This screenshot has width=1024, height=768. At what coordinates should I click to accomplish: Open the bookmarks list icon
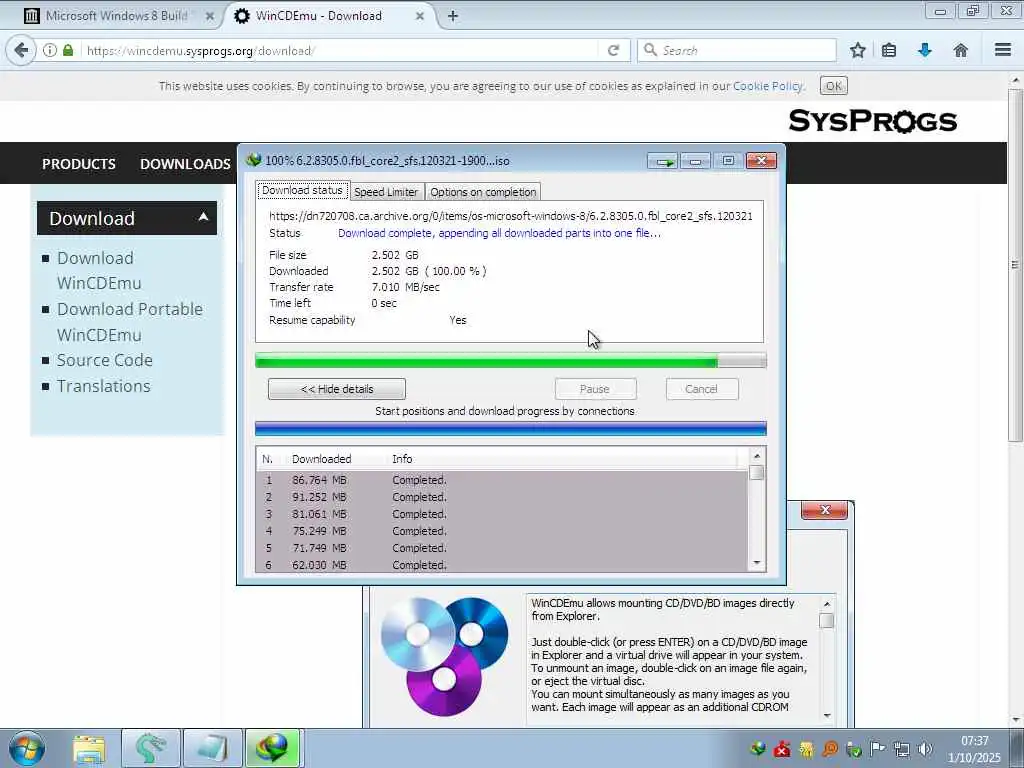pos(889,50)
